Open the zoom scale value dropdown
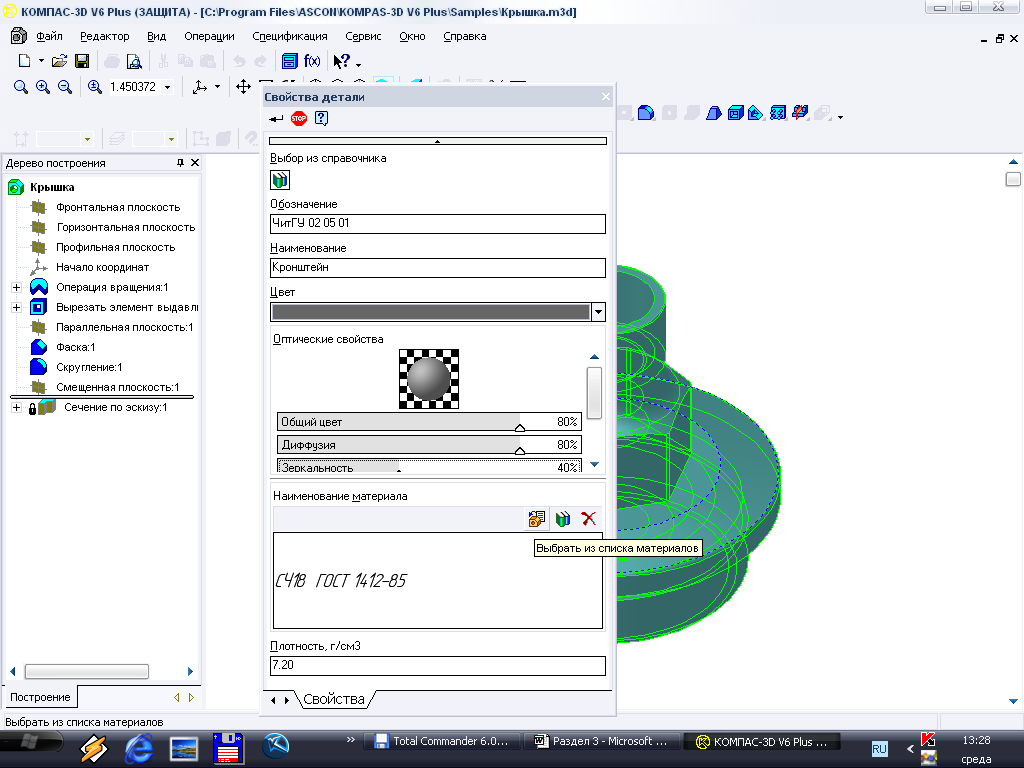This screenshot has height=768, width=1024. [168, 87]
